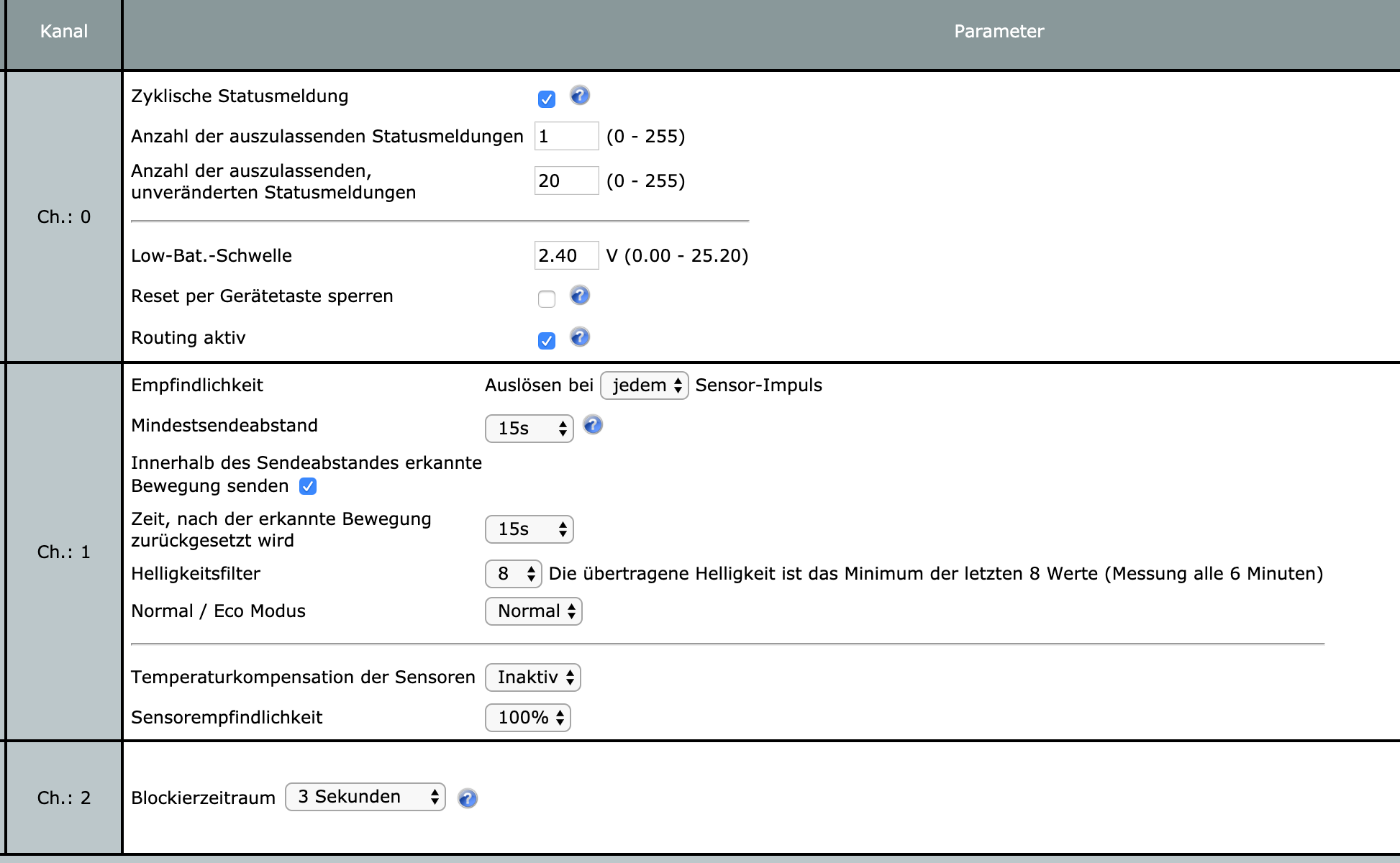The width and height of the screenshot is (1400, 863).
Task: Click the 'Routing aktiv' label
Action: [x=188, y=338]
